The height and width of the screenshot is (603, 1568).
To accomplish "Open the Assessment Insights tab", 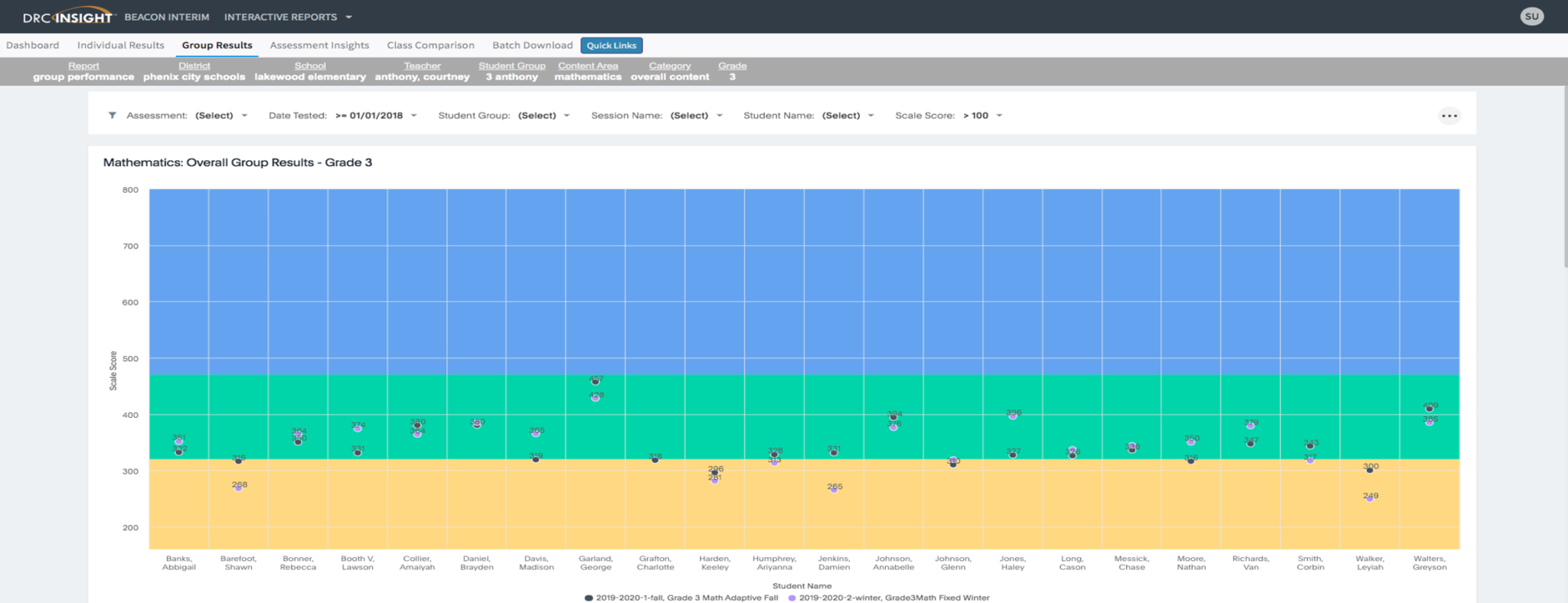I will (319, 45).
